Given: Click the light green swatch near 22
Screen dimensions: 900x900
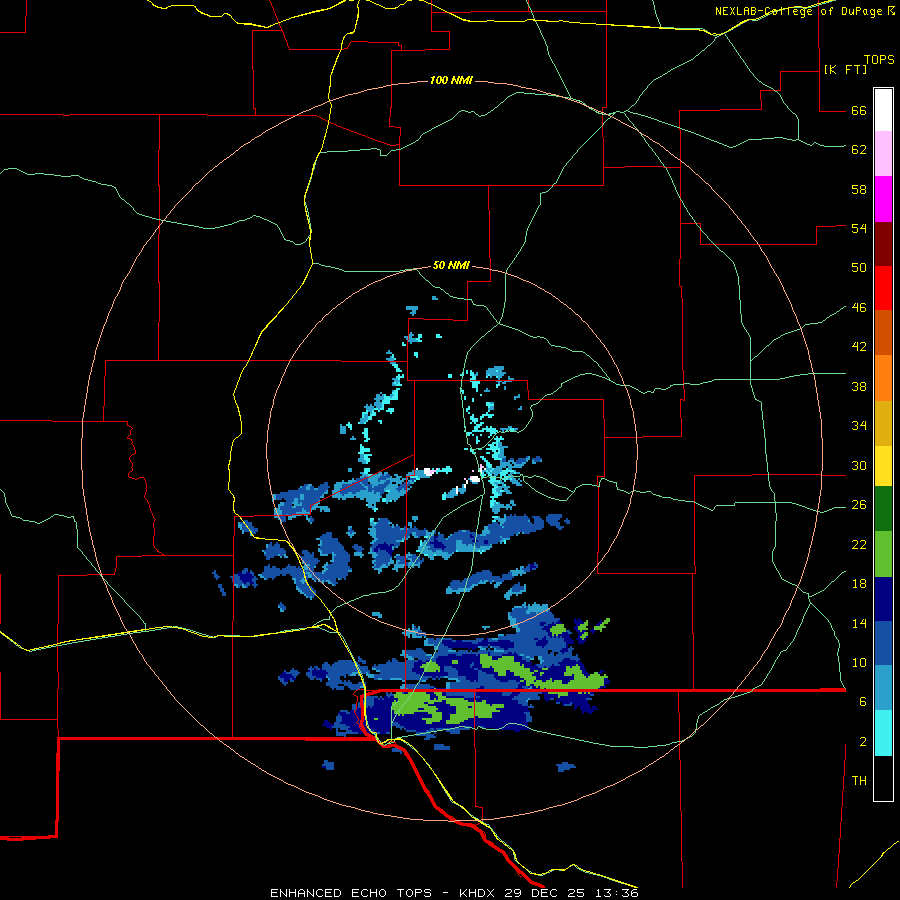Looking at the screenshot, I should click(x=883, y=554).
